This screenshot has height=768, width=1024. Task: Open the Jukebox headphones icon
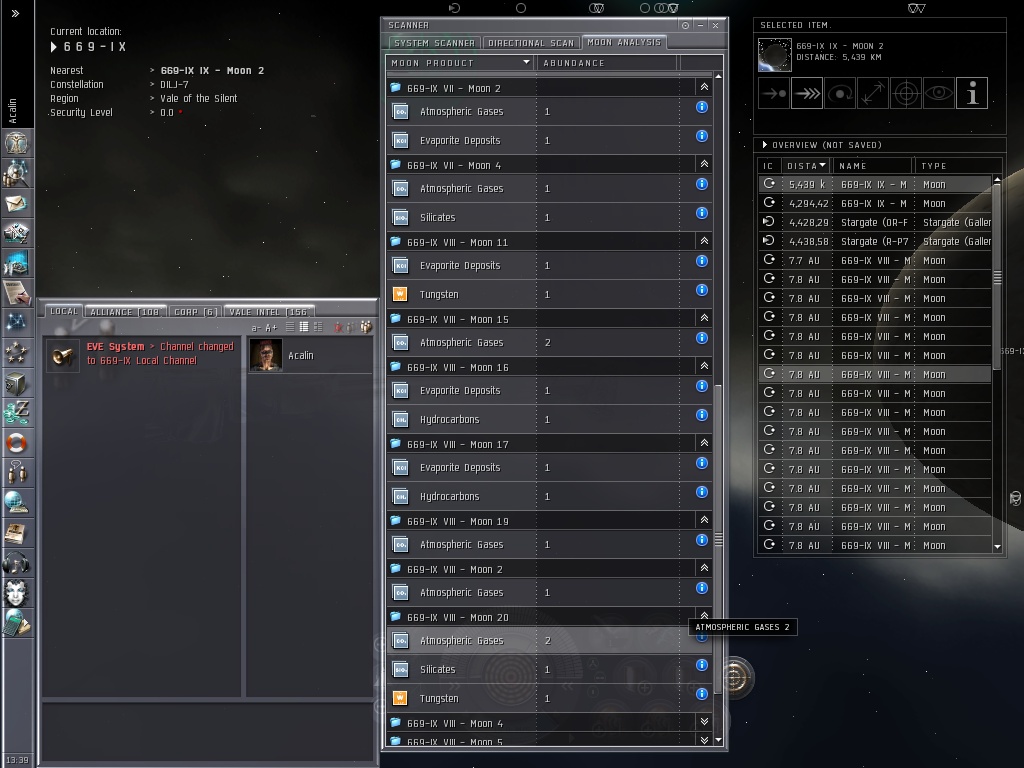pyautogui.click(x=16, y=563)
